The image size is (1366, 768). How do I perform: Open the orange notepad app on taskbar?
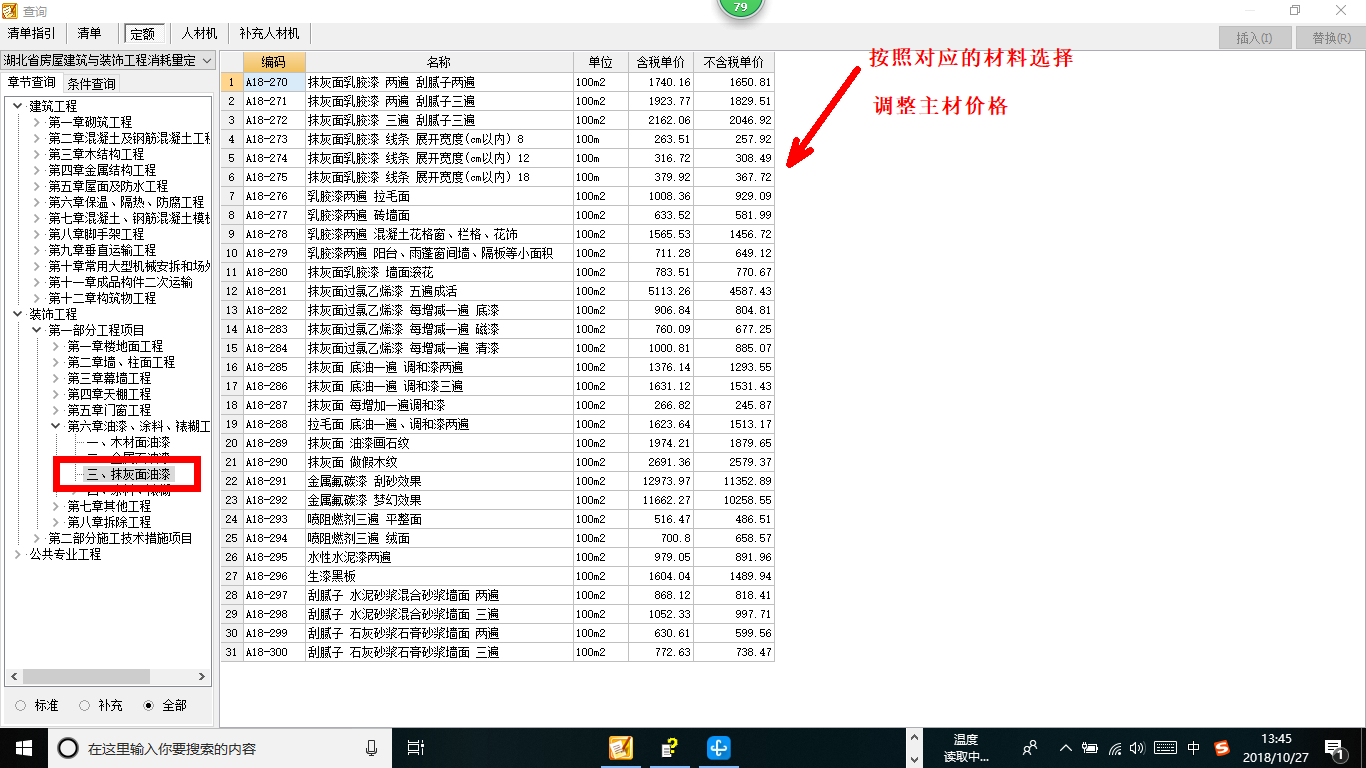(621, 748)
